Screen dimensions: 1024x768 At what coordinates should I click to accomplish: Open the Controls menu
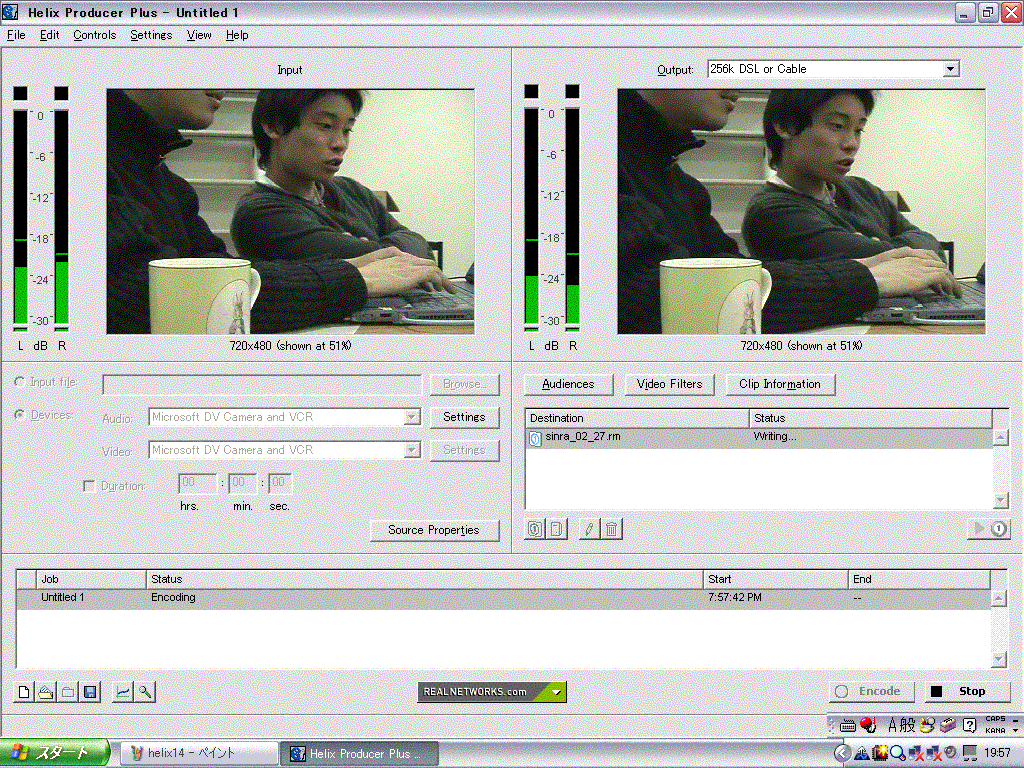(x=95, y=35)
